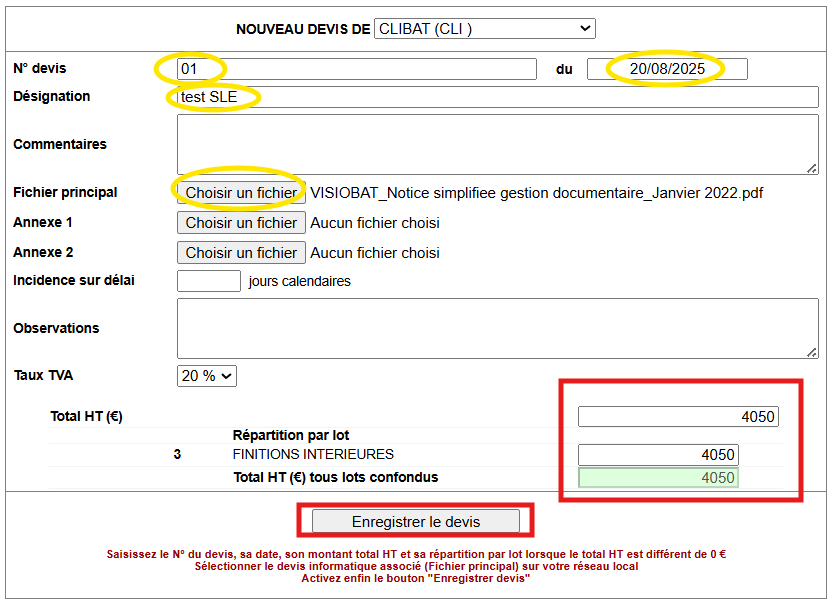Click Aucun fichier choisi text beside Annexe 2

(x=375, y=253)
